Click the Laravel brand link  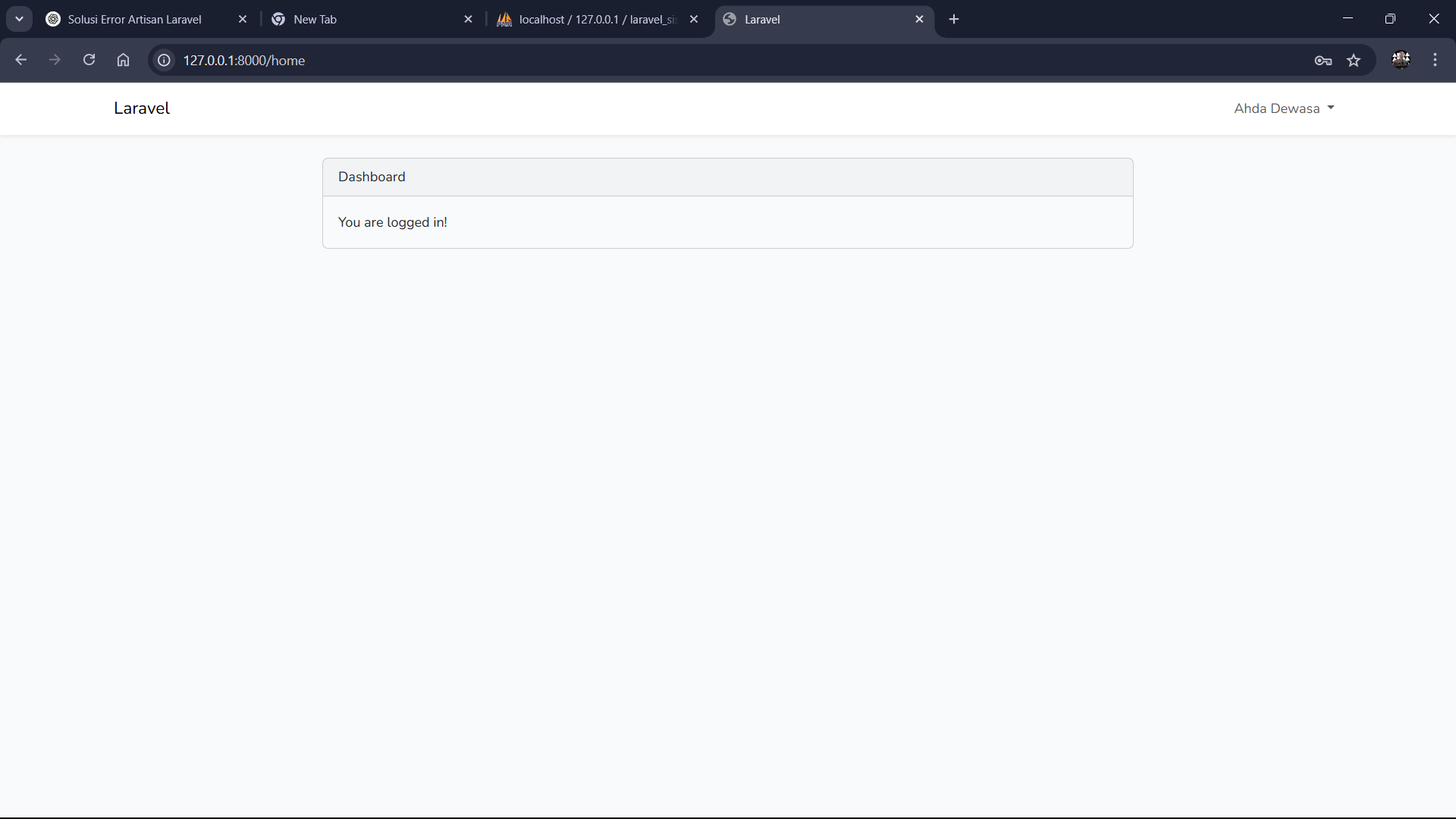pos(142,108)
